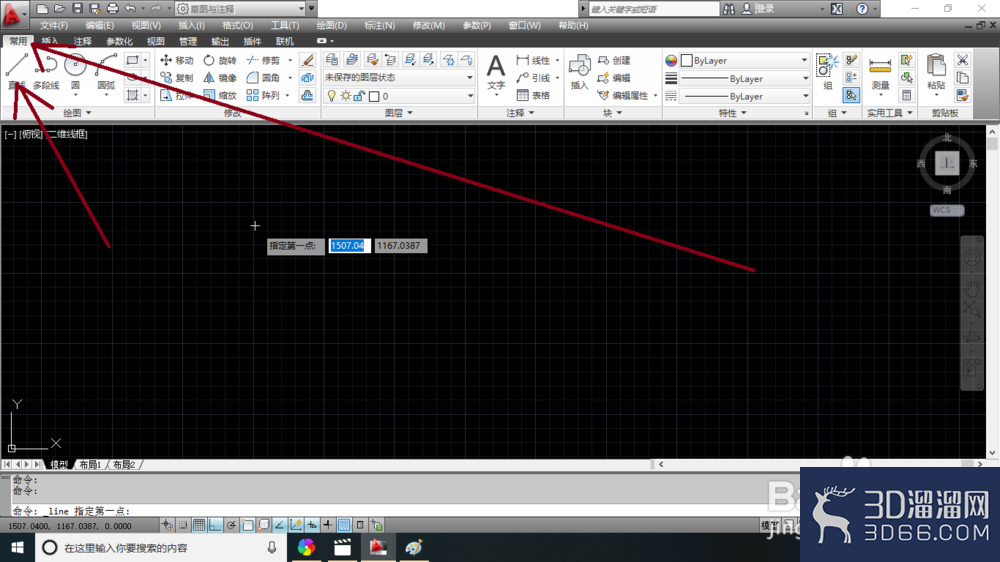Toggle Snap mode in the status bar
Viewport: 1000px width, 562px height.
pyautogui.click(x=183, y=525)
